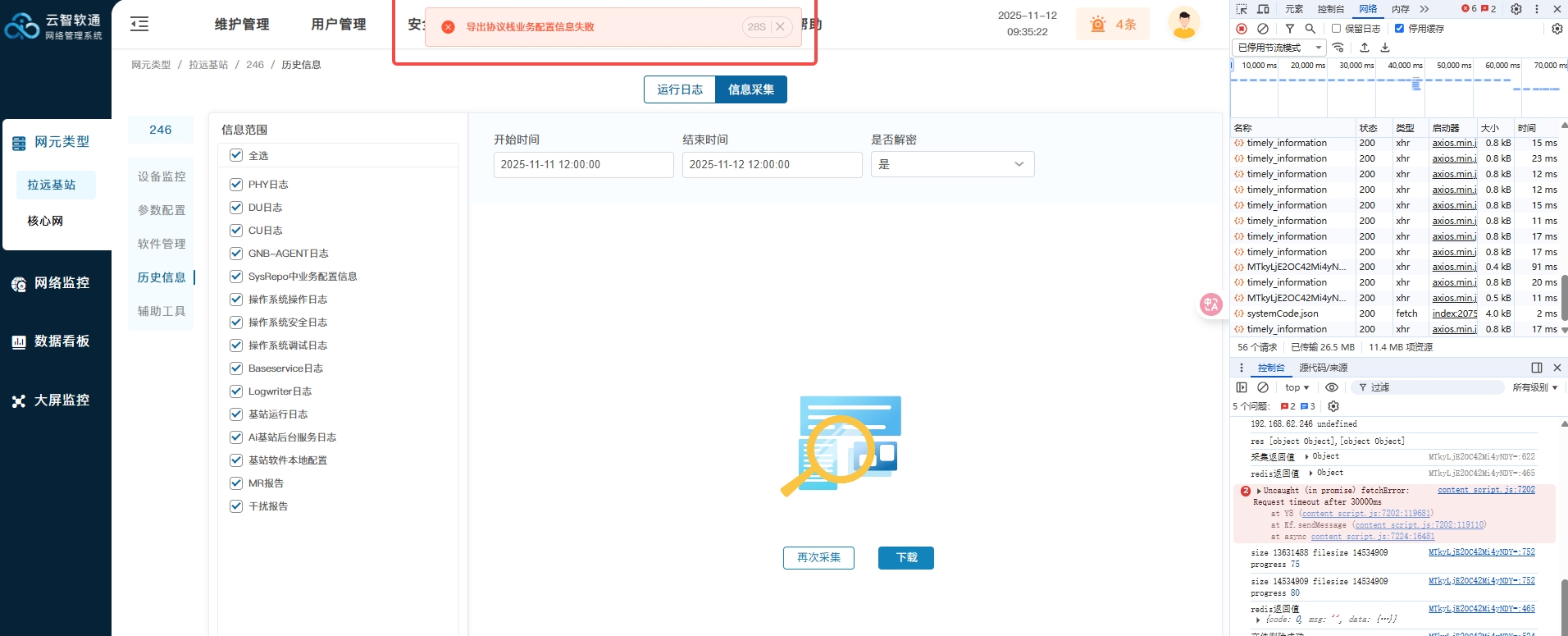Switch to the 运行日志 tab

[680, 89]
